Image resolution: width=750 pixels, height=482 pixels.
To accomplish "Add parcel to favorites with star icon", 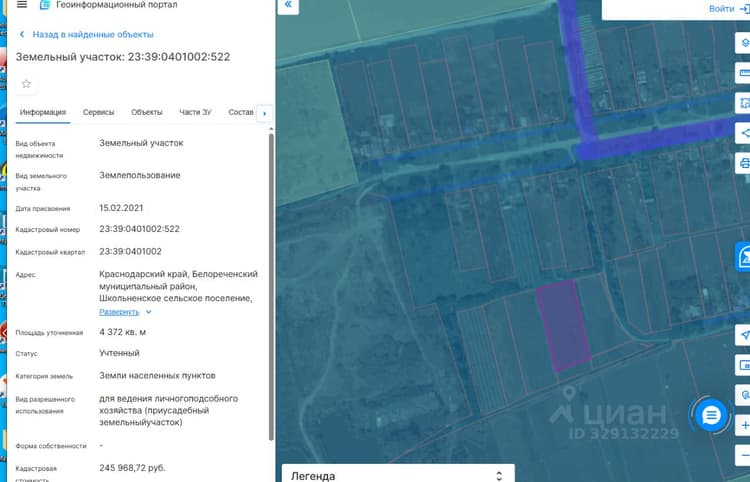I will (26, 84).
